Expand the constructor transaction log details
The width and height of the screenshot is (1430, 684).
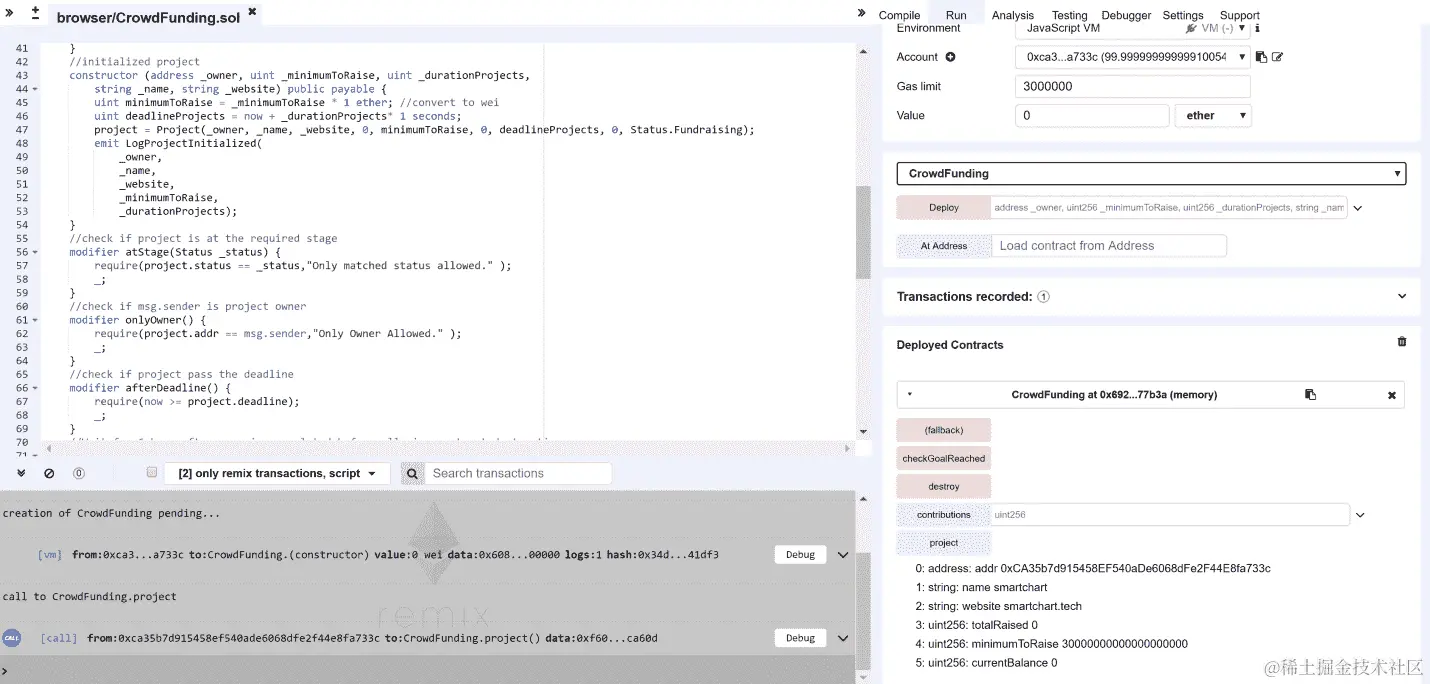(843, 555)
